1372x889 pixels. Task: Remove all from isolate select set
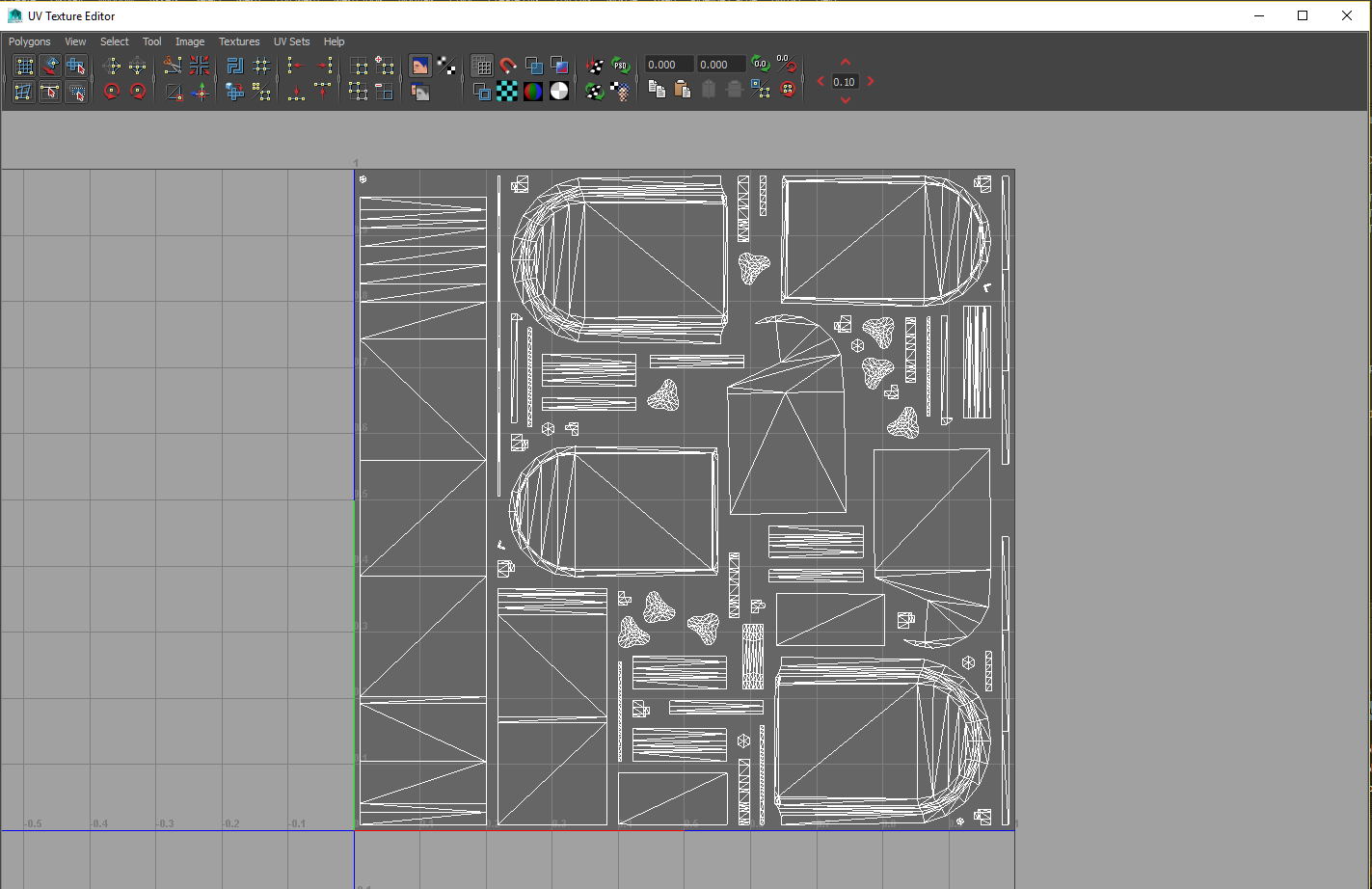tap(359, 92)
